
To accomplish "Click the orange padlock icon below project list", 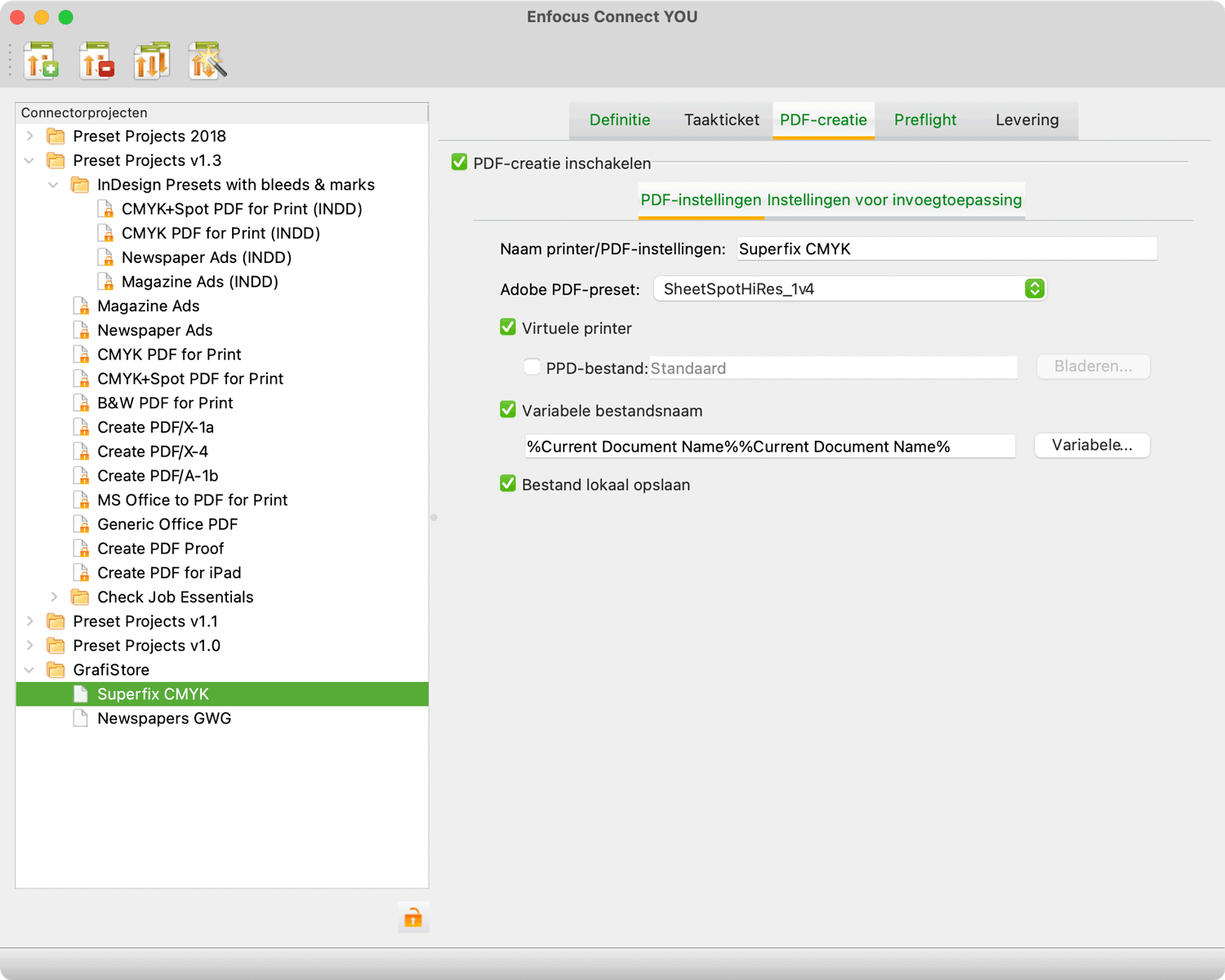I will tap(413, 918).
